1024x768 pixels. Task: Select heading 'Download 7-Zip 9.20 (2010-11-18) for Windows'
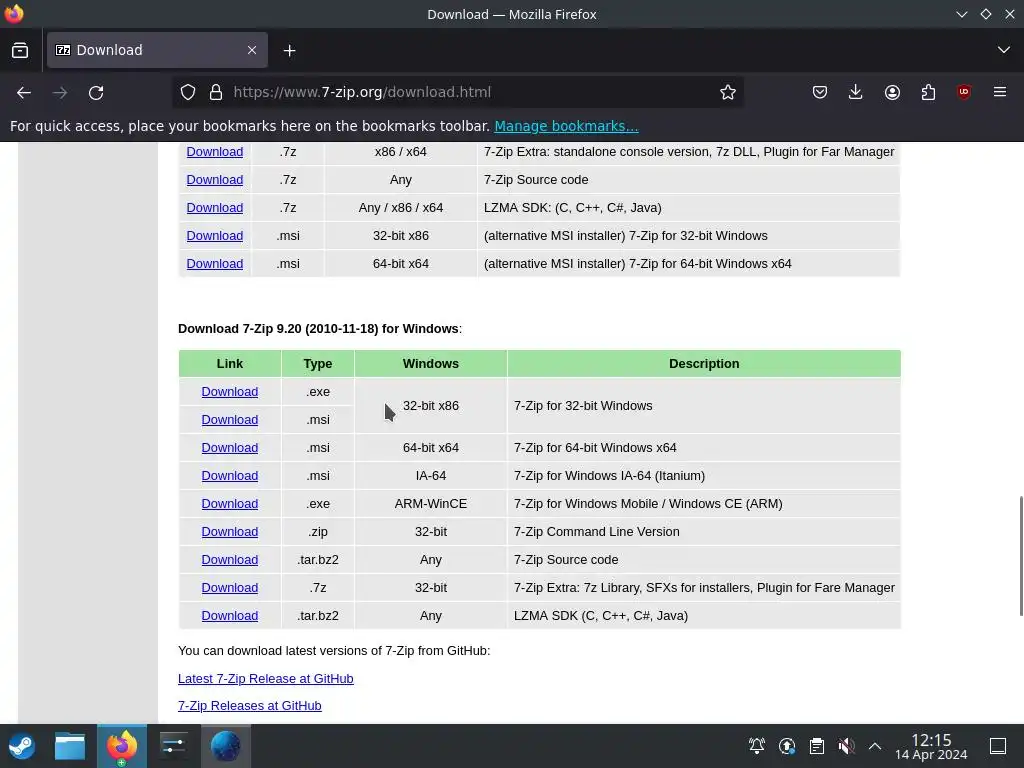(318, 328)
